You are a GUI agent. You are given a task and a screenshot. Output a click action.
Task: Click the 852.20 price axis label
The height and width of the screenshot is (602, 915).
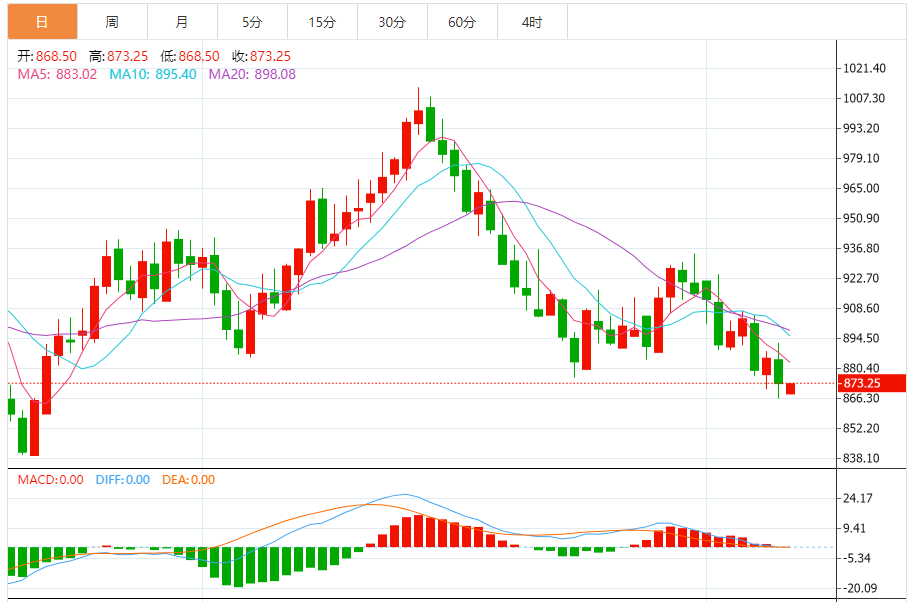[x=861, y=428]
